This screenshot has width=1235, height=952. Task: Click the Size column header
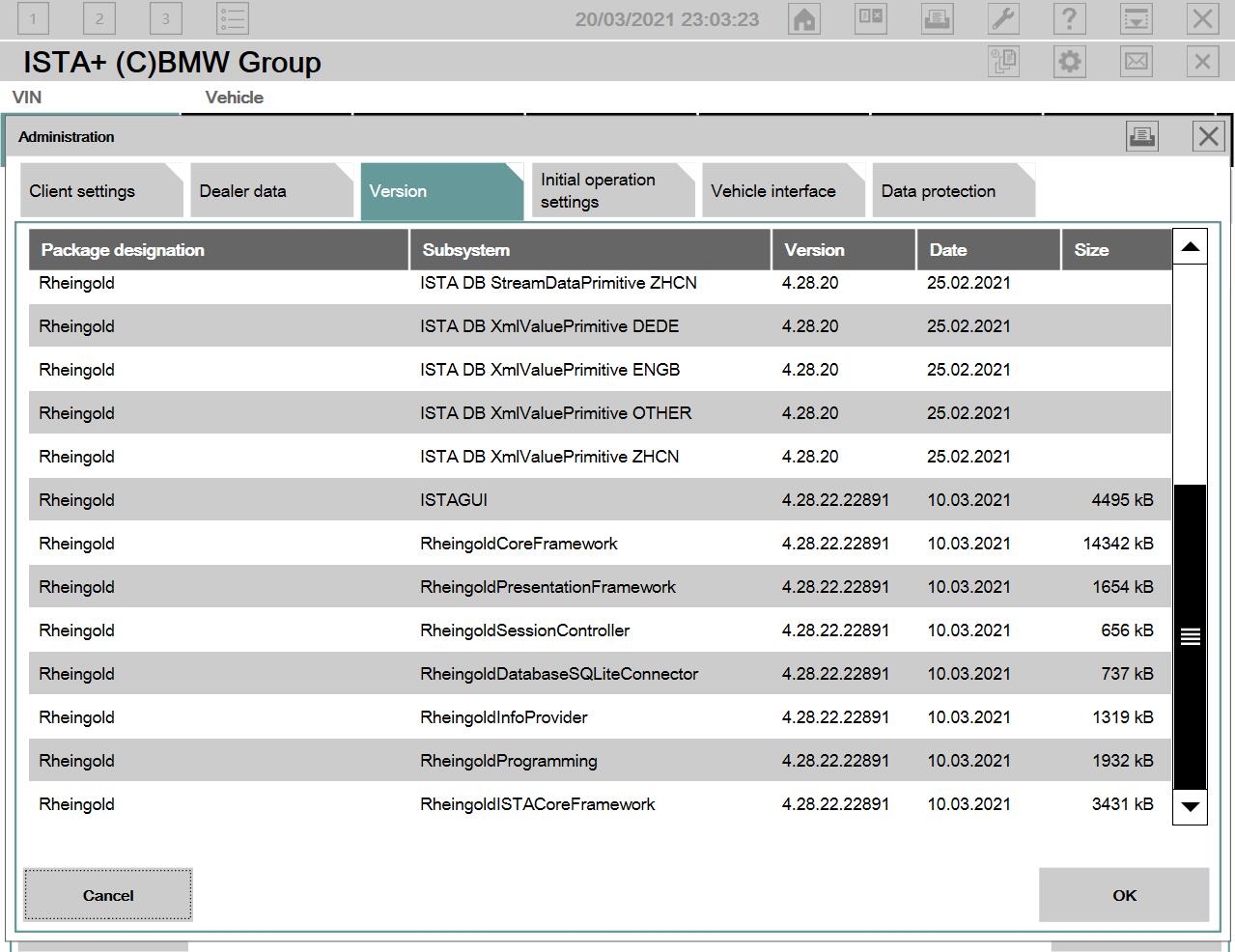(1116, 250)
